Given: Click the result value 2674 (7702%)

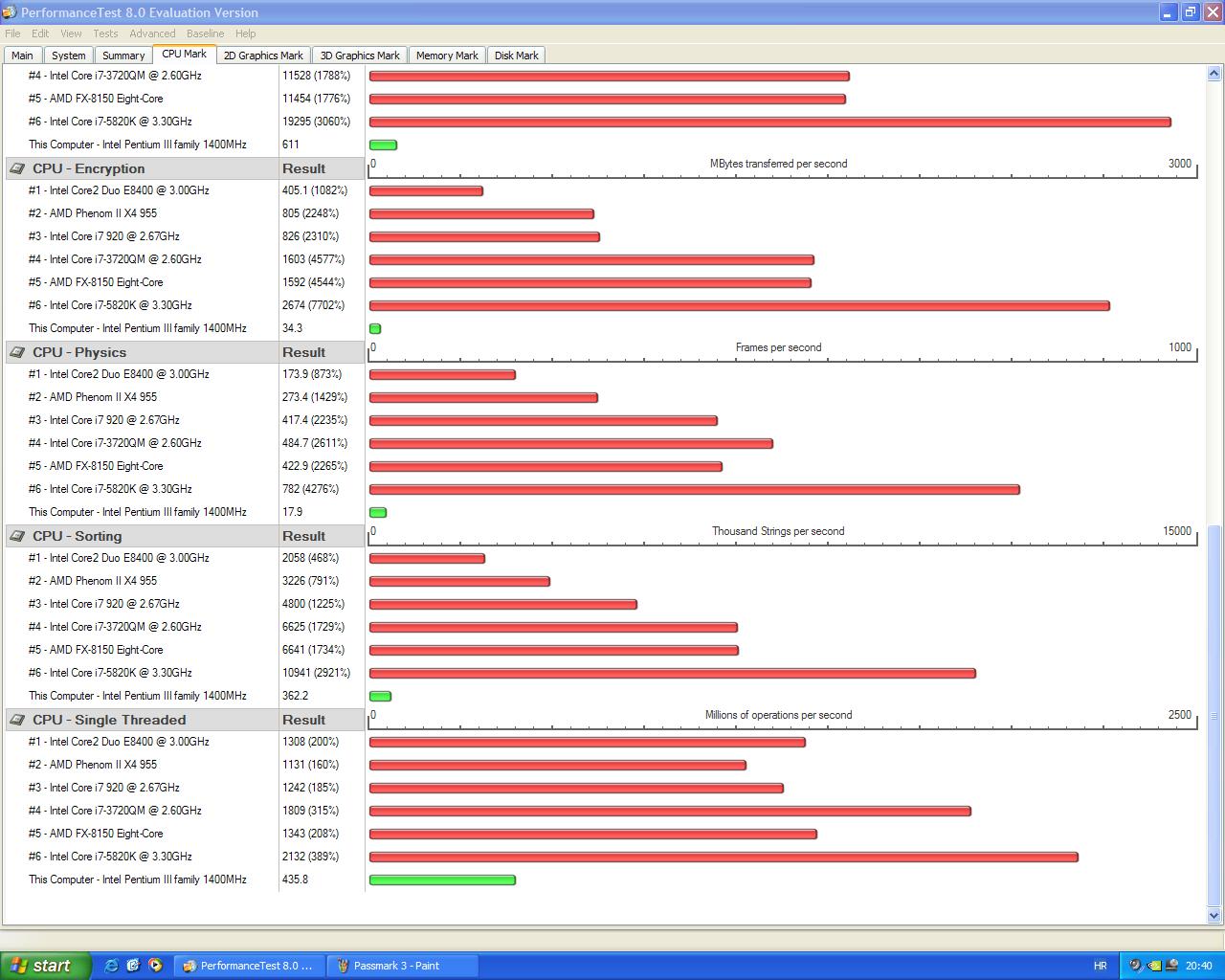Looking at the screenshot, I should pyautogui.click(x=314, y=305).
